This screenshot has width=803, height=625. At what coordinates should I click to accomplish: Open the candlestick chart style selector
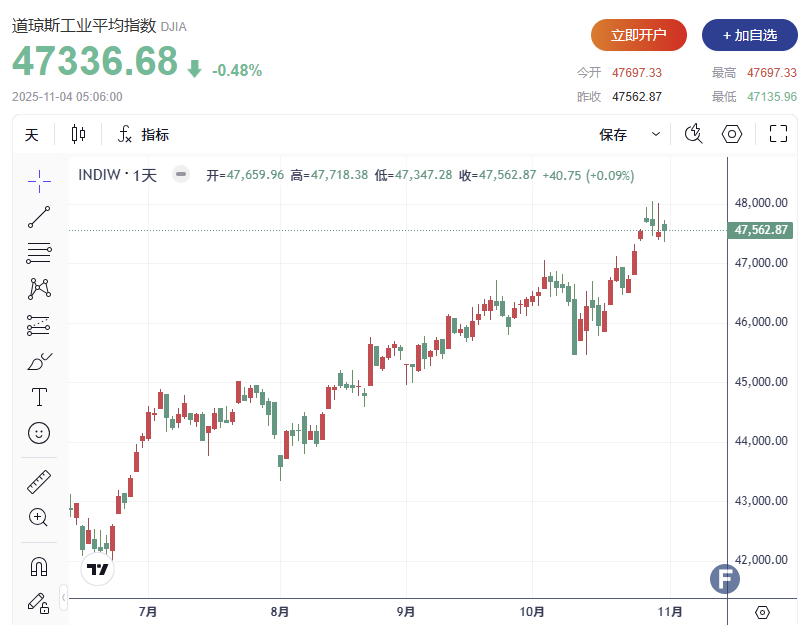click(x=78, y=134)
